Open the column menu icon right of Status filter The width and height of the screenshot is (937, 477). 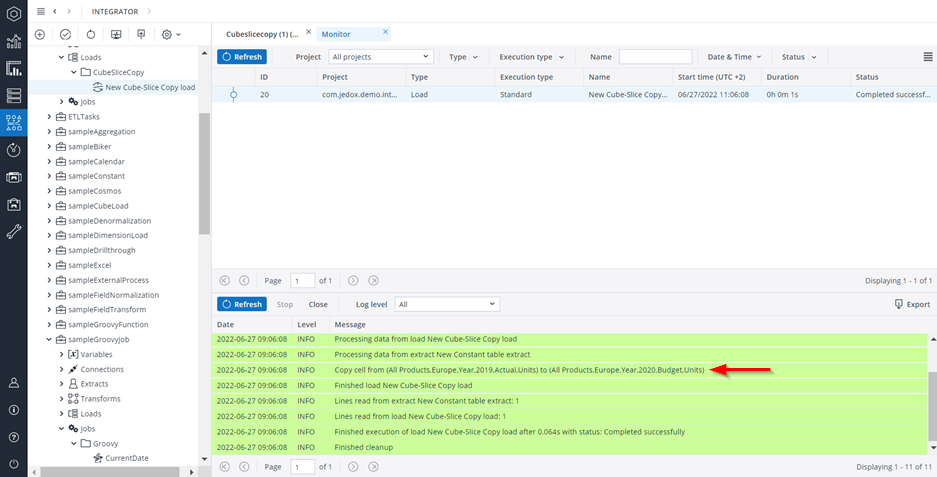(927, 57)
